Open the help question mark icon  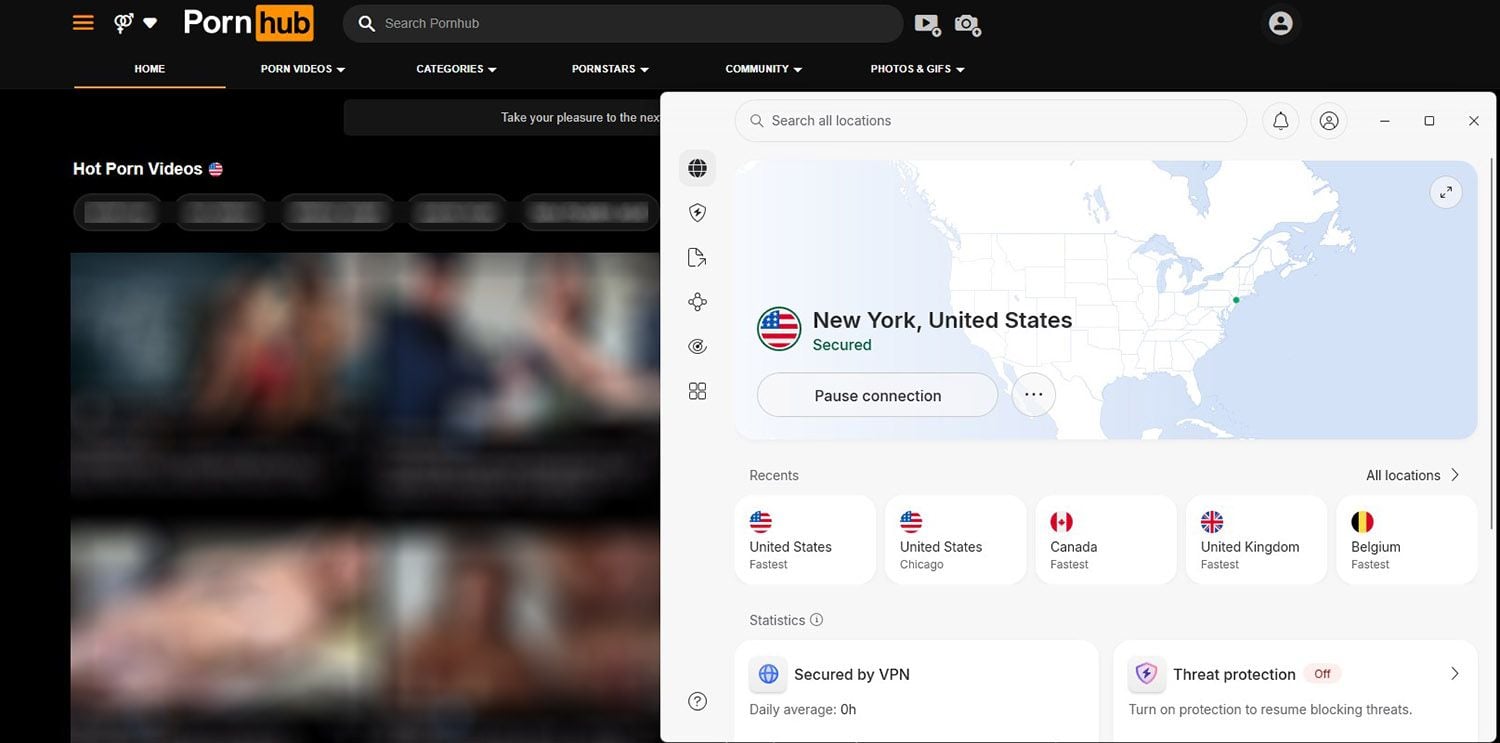tap(697, 701)
